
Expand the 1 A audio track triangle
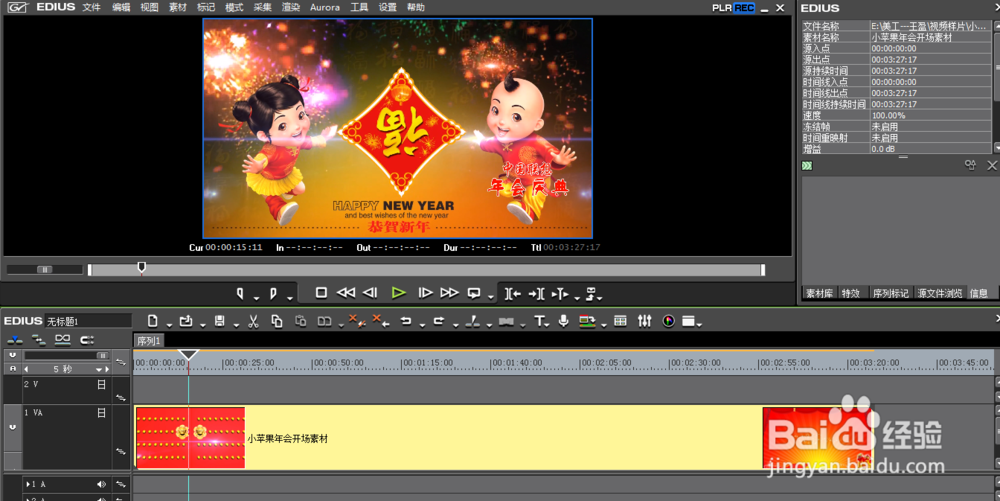27,484
